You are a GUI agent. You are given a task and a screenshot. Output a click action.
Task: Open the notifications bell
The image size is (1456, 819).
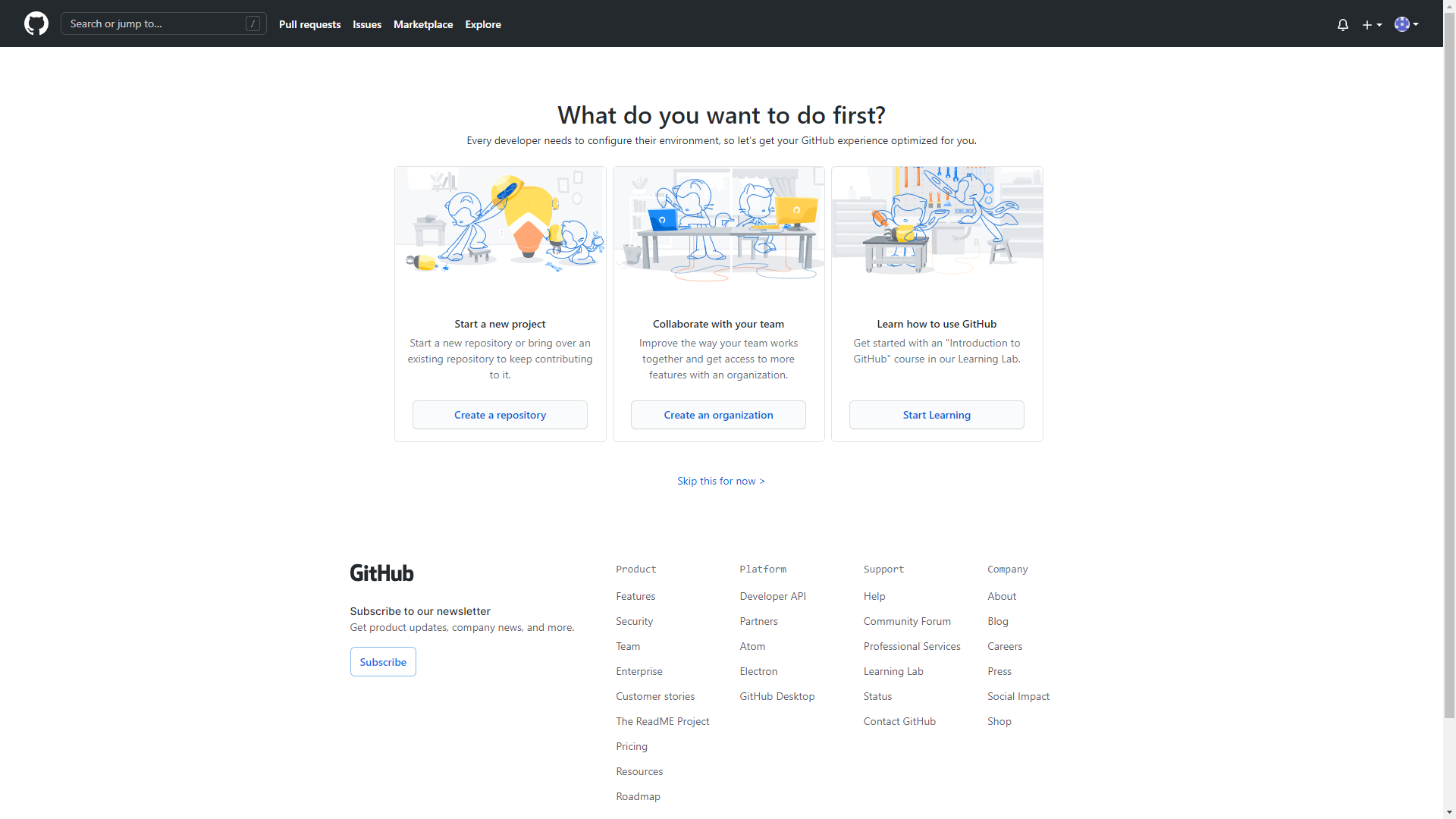click(x=1343, y=24)
